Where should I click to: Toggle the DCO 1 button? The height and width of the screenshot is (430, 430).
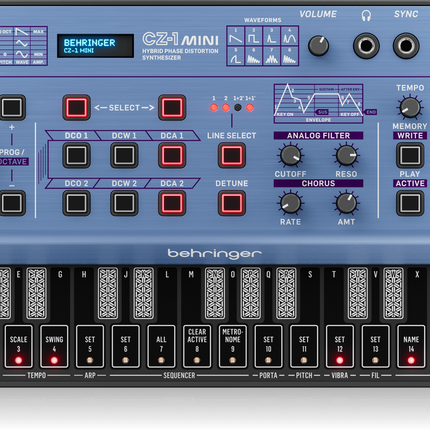pos(77,155)
